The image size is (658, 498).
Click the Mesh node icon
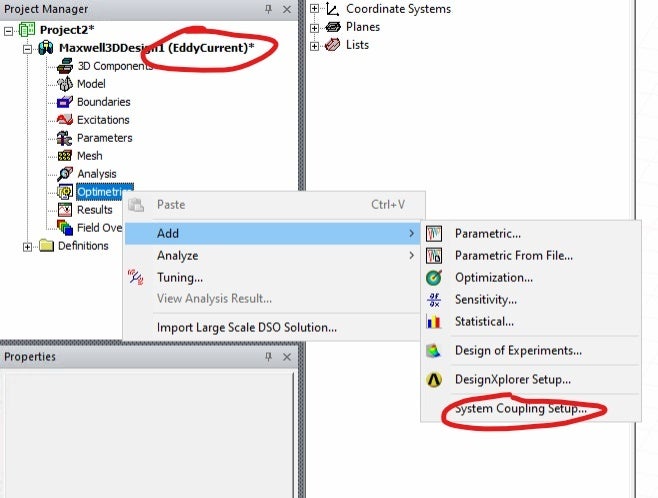tap(65, 156)
